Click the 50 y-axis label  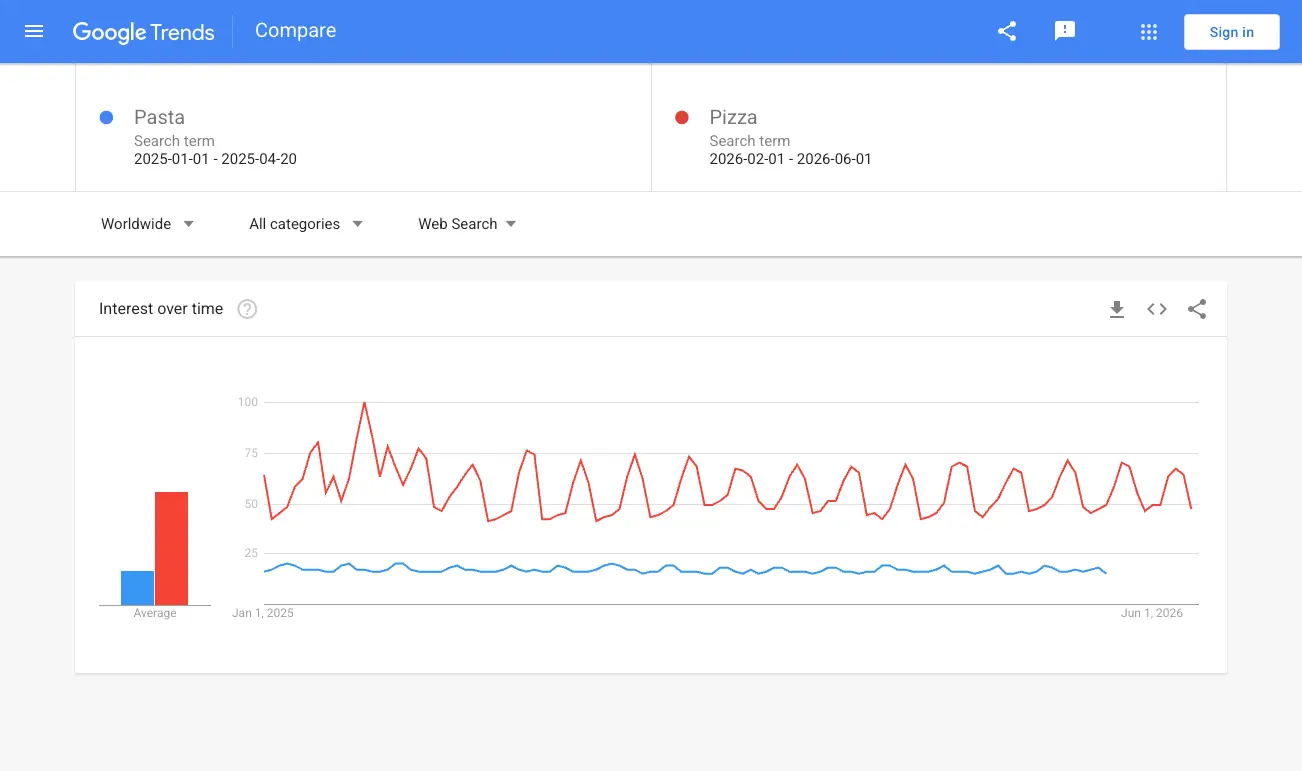click(x=250, y=503)
